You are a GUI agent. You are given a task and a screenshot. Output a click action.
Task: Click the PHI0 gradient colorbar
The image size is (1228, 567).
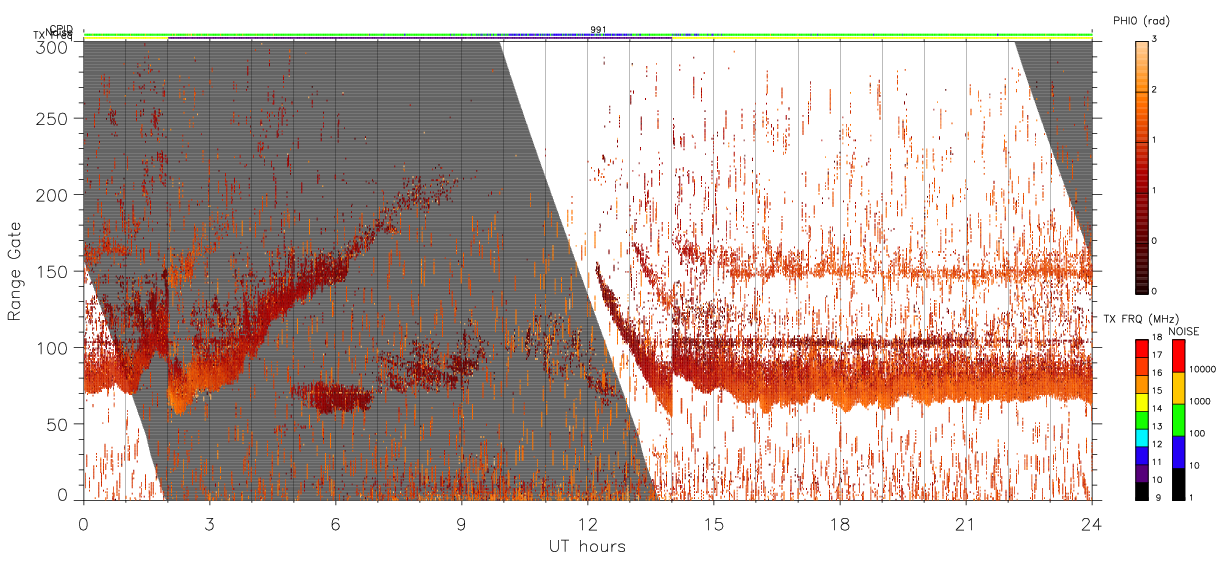[x=1142, y=166]
